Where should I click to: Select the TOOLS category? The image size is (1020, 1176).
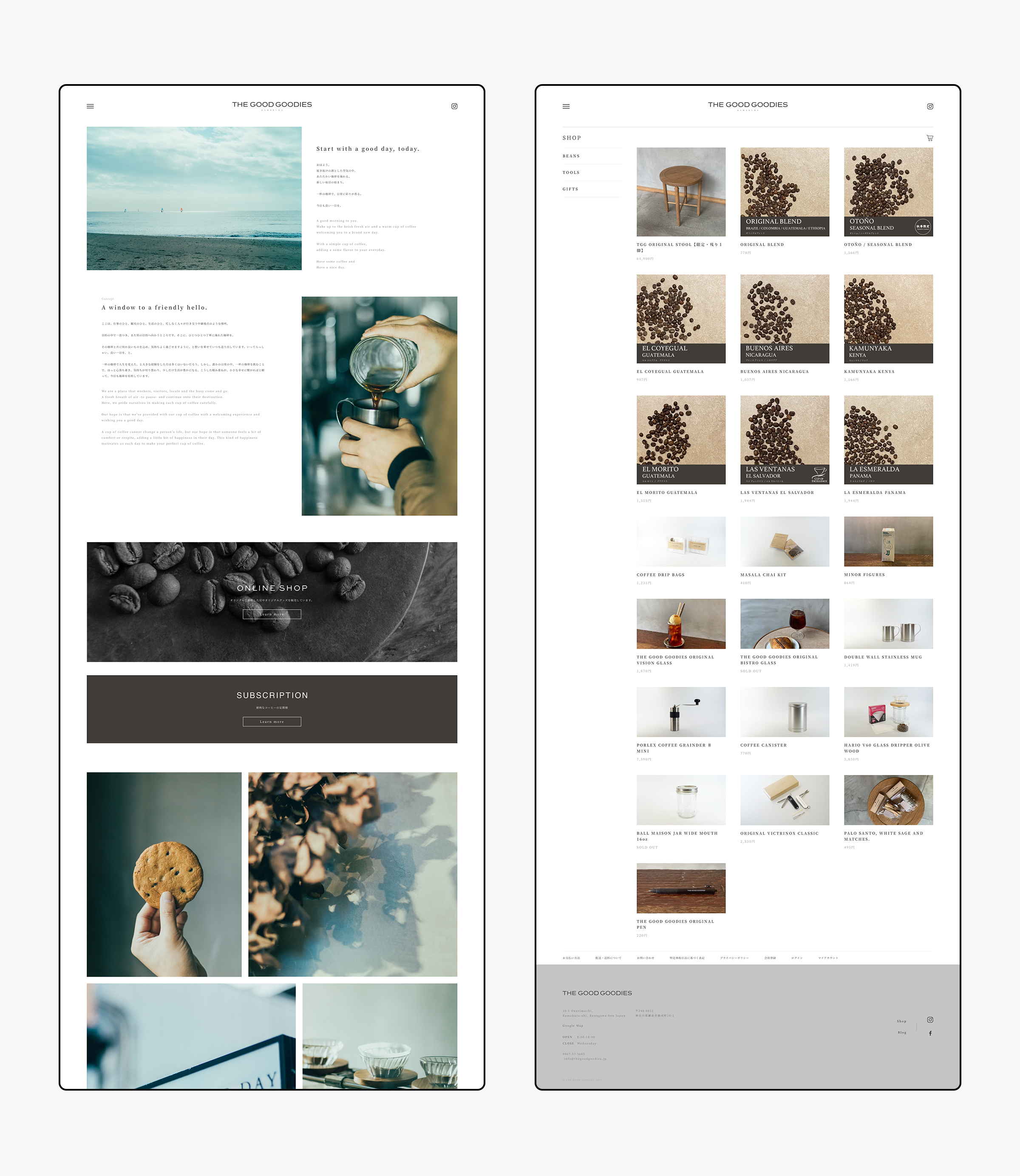[x=571, y=172]
